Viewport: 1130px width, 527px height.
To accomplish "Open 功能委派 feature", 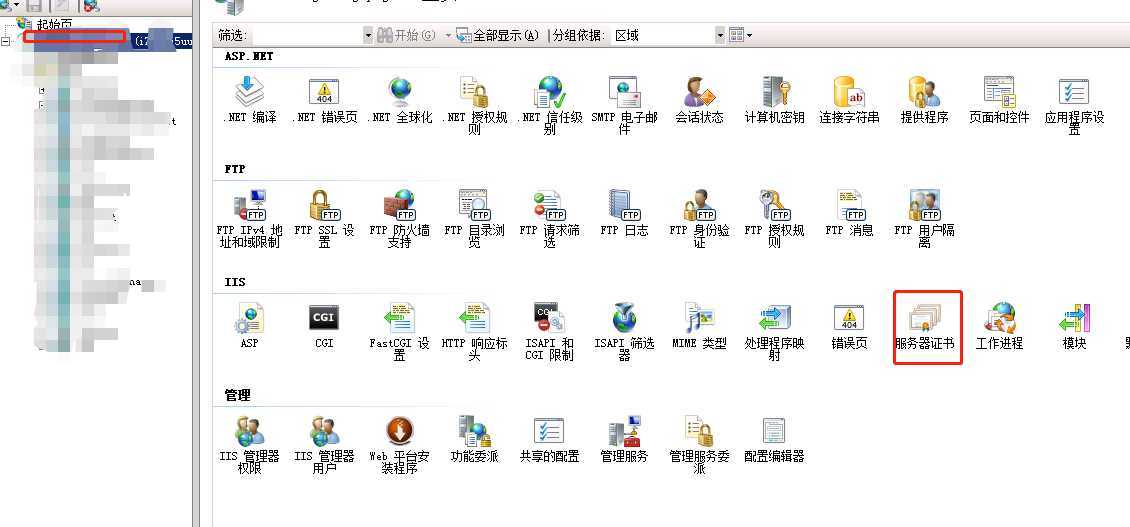I will [x=474, y=440].
